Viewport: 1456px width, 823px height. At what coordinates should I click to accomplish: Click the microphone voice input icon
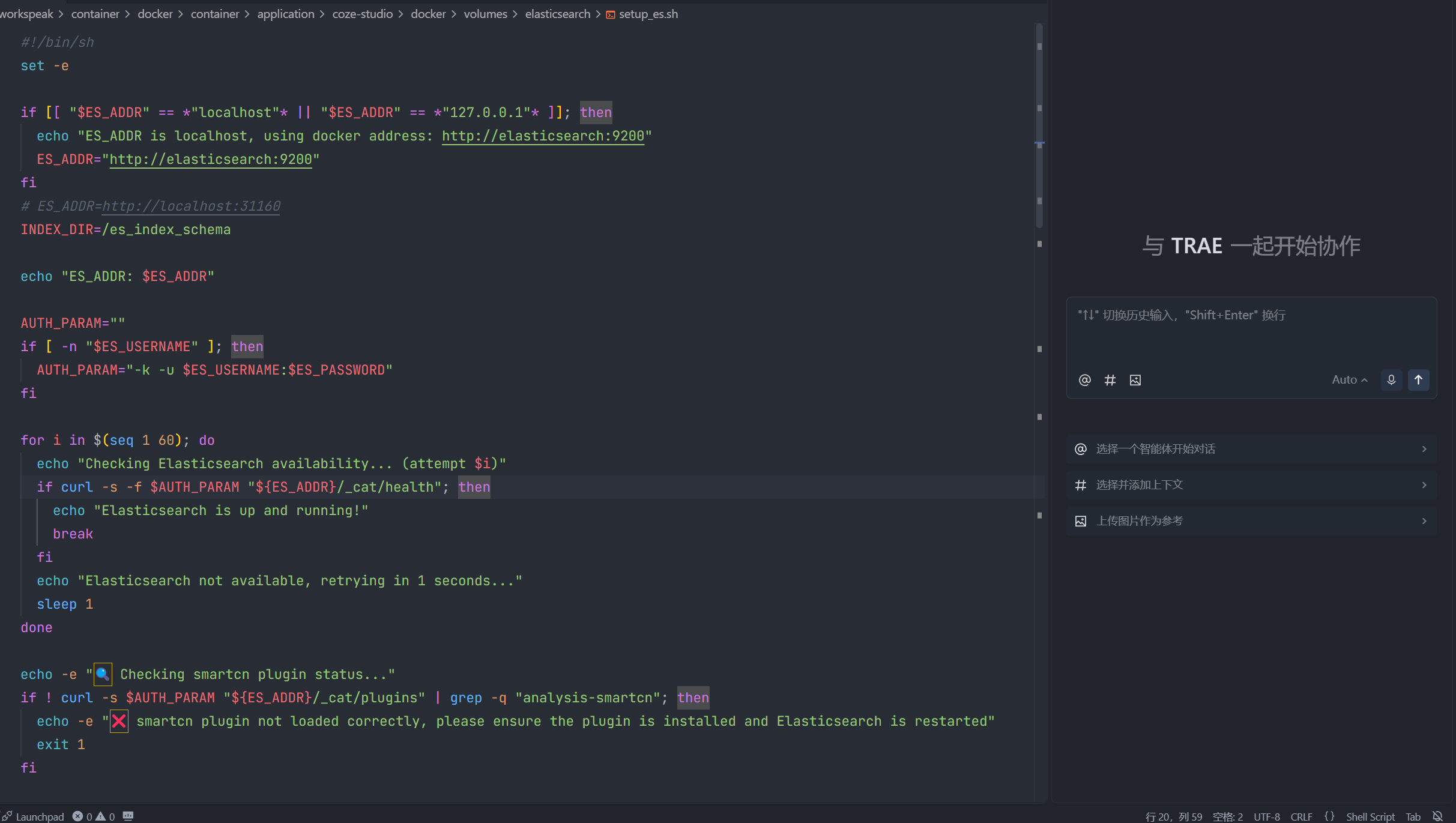1391,380
